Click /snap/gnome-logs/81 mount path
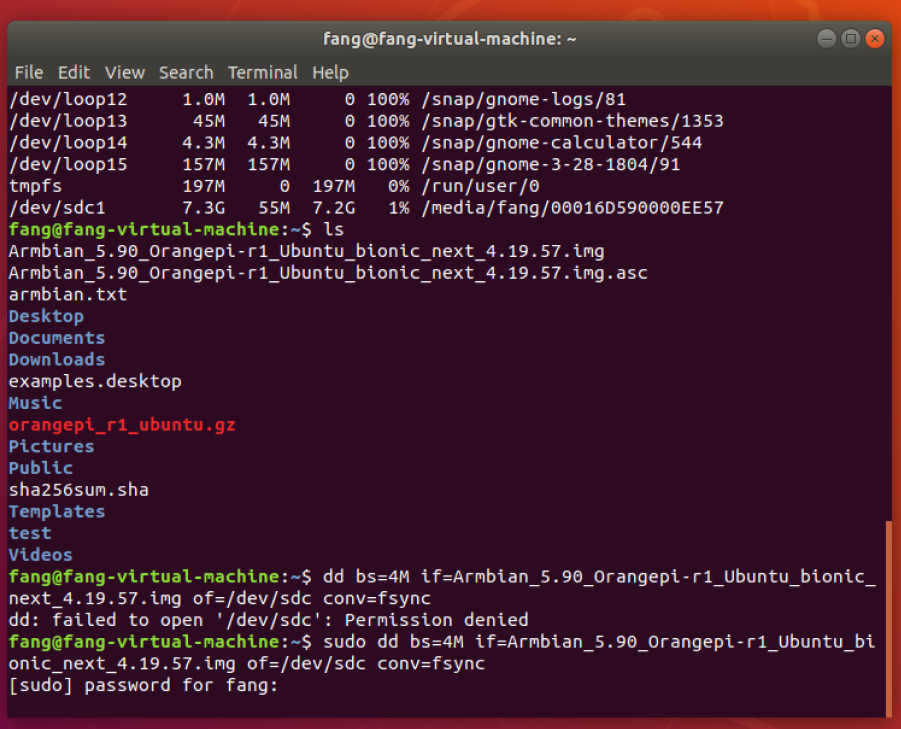The width and height of the screenshot is (901, 729). (523, 99)
